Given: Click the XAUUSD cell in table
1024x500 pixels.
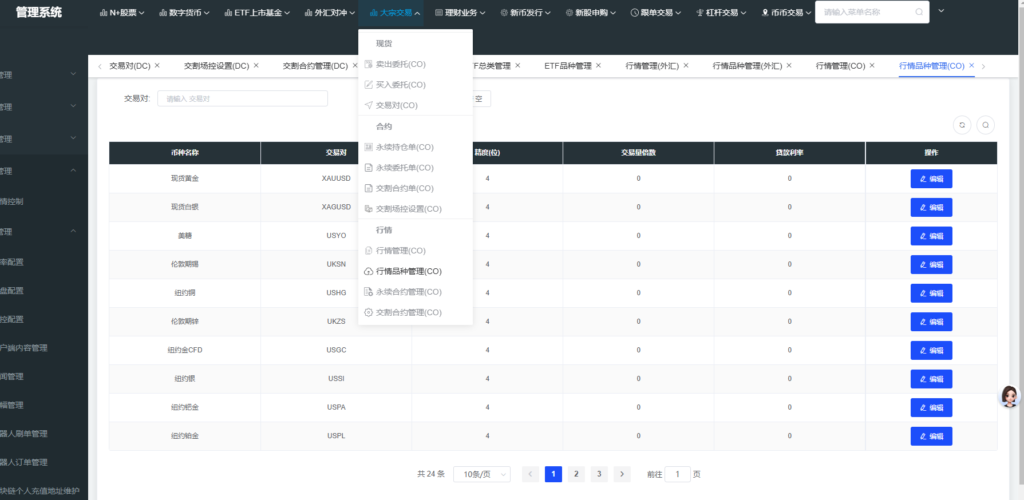Looking at the screenshot, I should (x=336, y=178).
